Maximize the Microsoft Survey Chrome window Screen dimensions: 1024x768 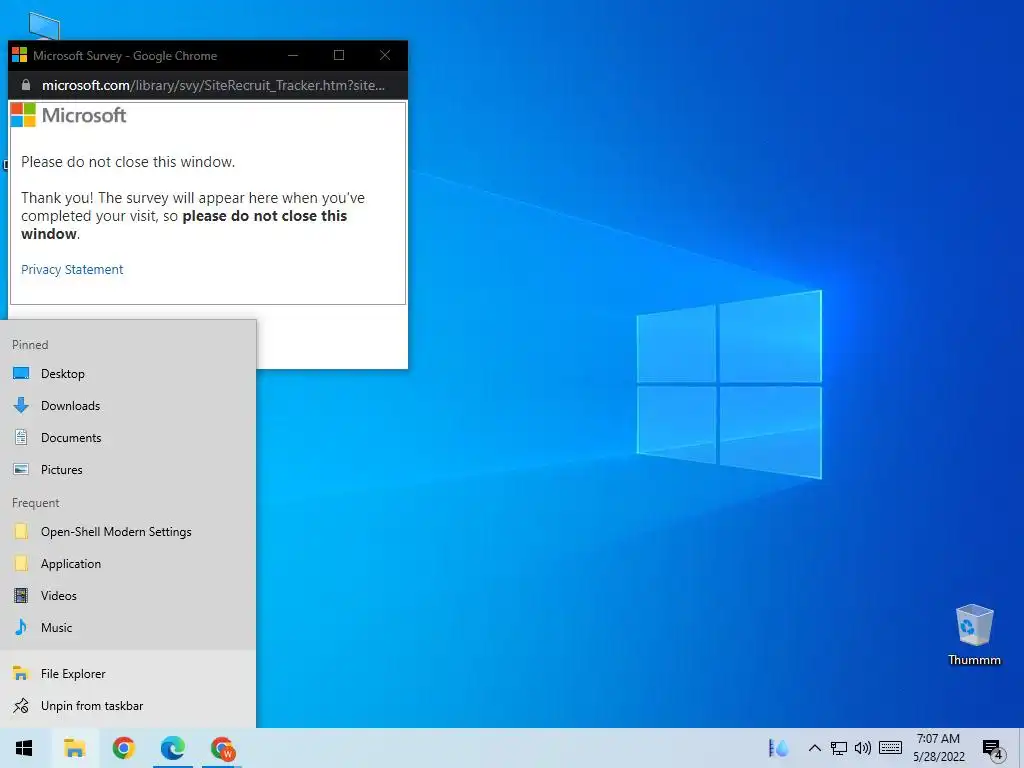coord(339,56)
